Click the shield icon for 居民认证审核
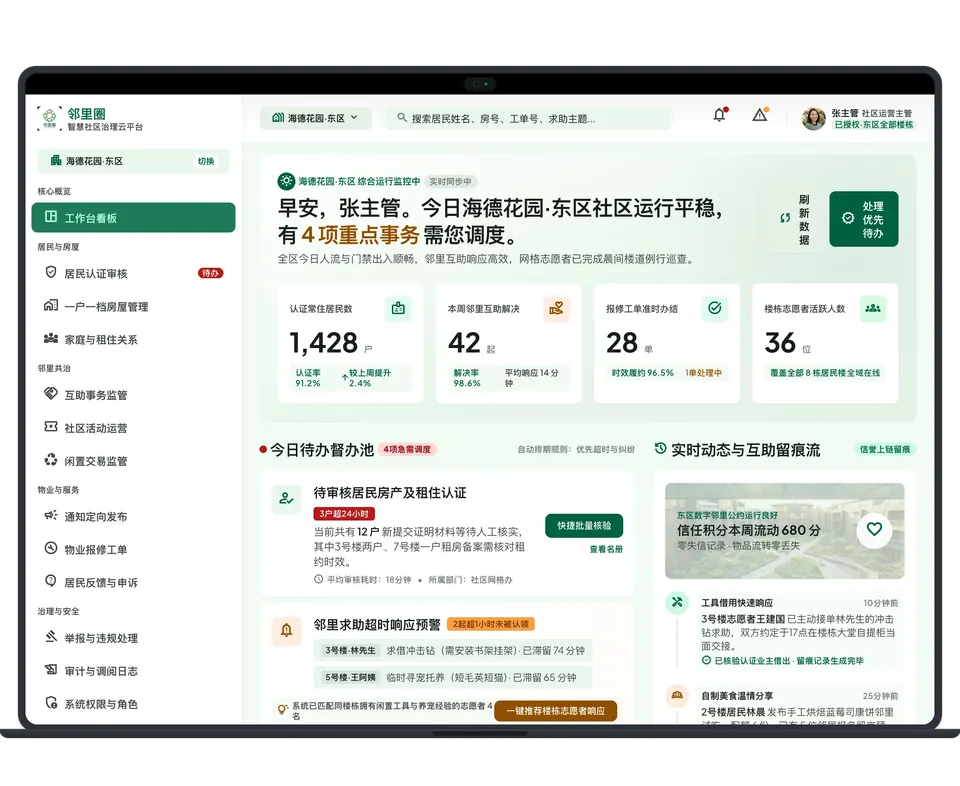The image size is (960, 786). coord(51,272)
